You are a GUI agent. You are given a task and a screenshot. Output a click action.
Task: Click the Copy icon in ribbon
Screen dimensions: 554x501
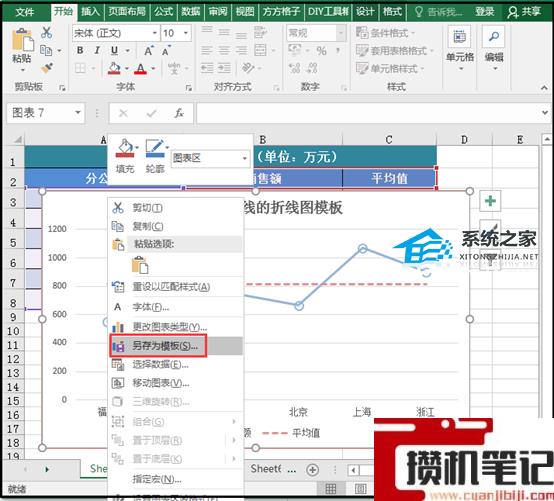46,50
